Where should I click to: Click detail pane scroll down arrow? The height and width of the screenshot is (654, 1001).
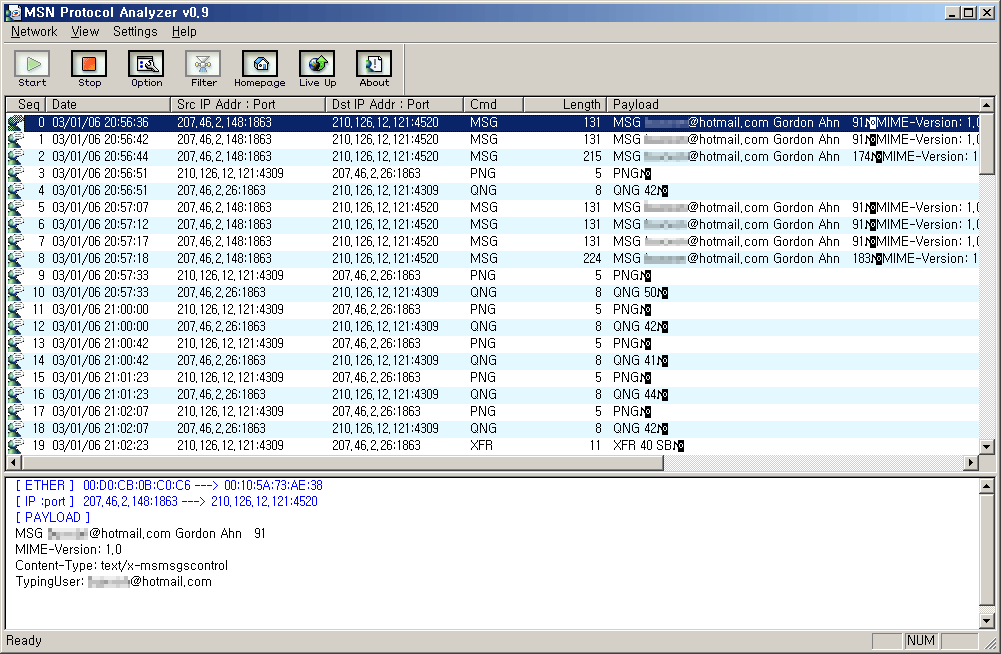coord(986,620)
